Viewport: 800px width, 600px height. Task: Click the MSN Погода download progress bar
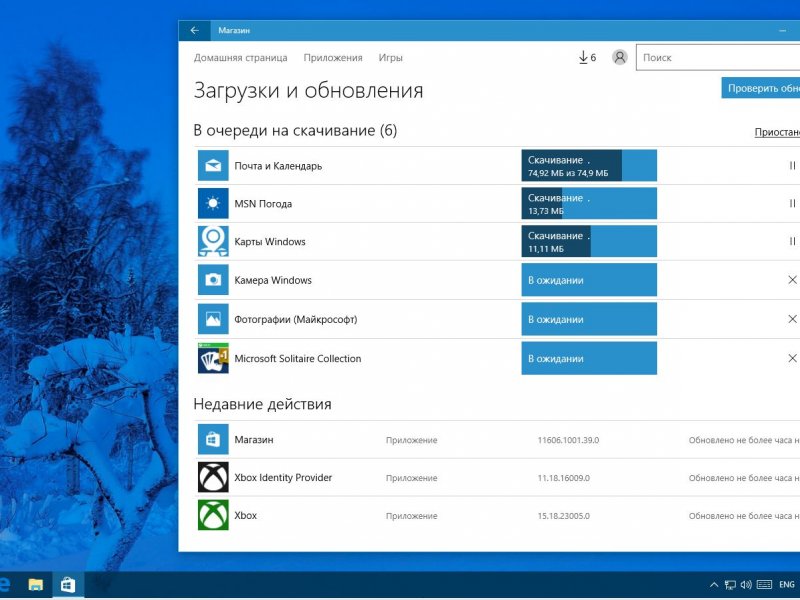589,203
